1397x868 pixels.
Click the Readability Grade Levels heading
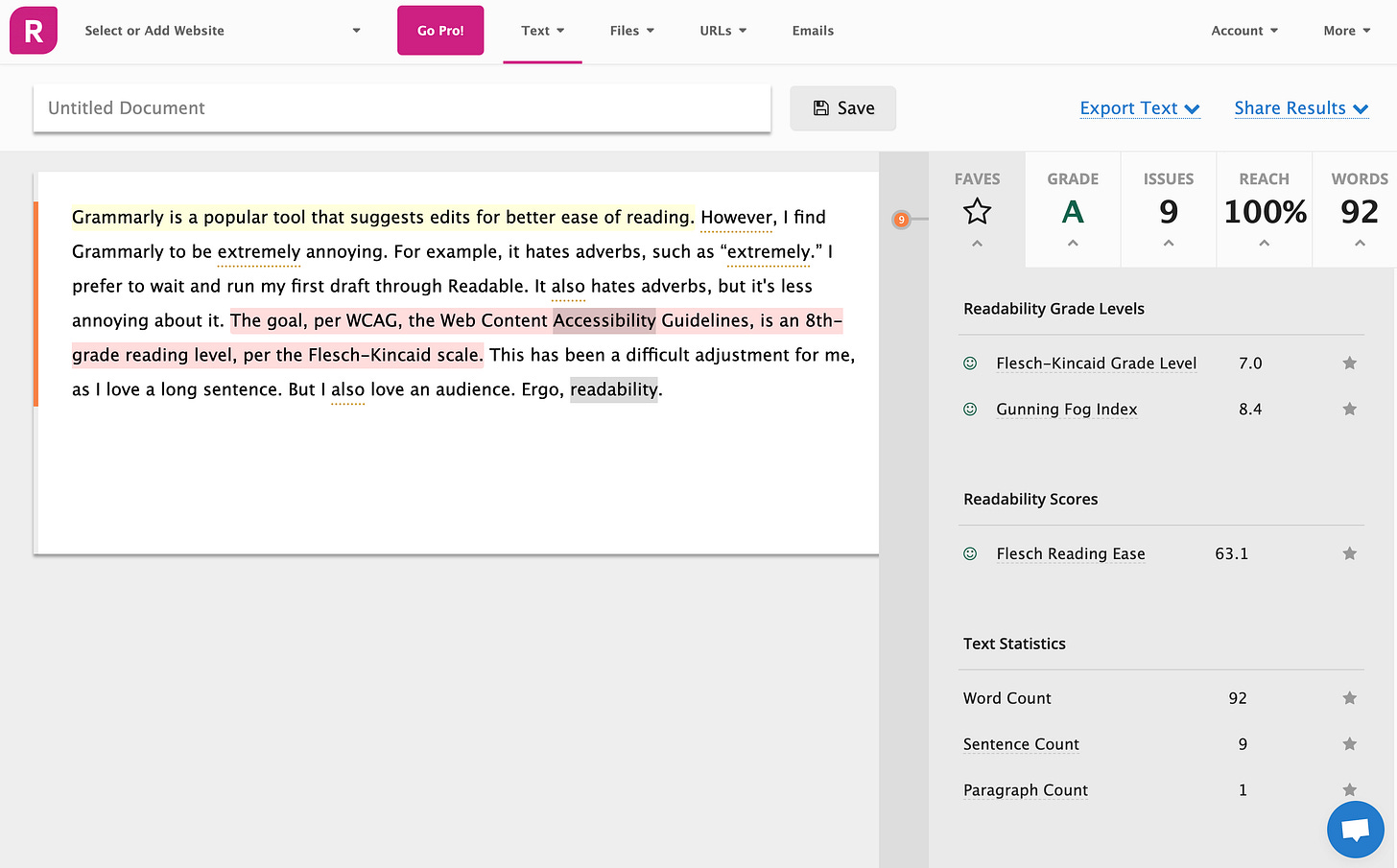click(x=1054, y=309)
